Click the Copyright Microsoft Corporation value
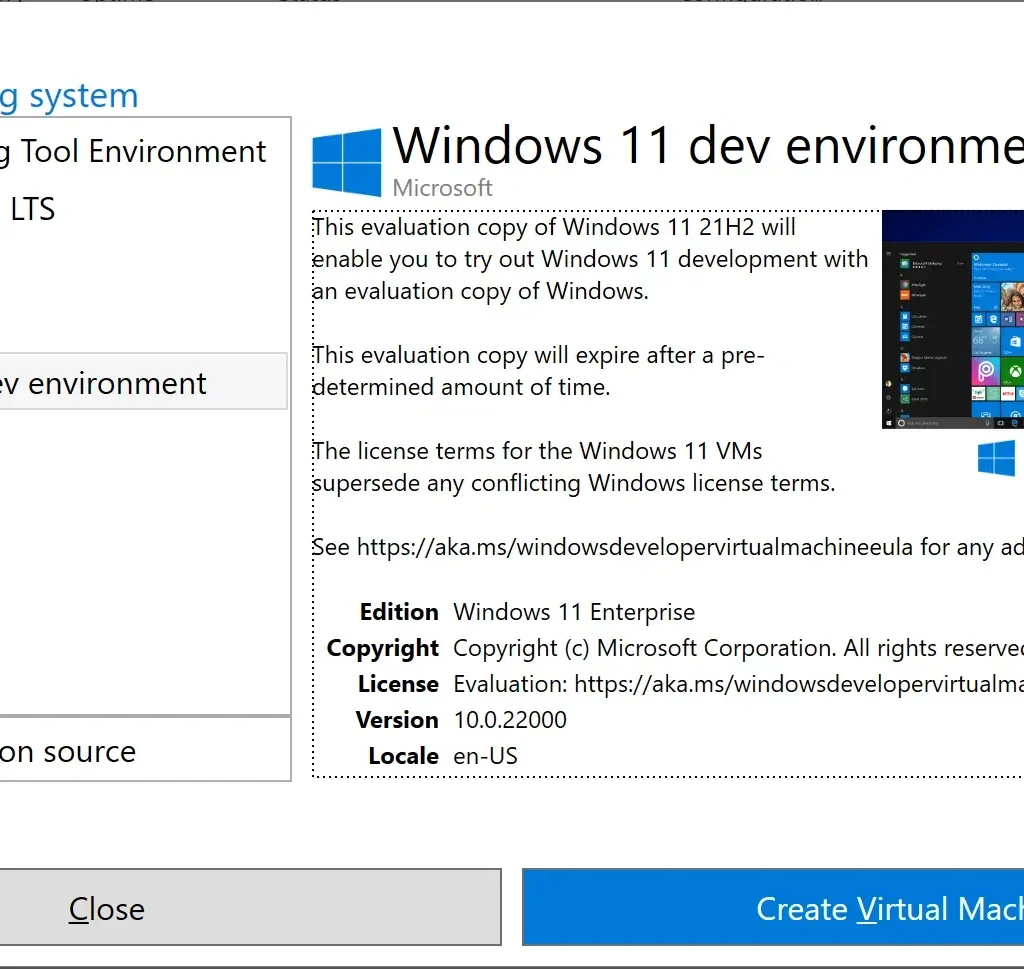The width and height of the screenshot is (1024, 969). coord(739,648)
